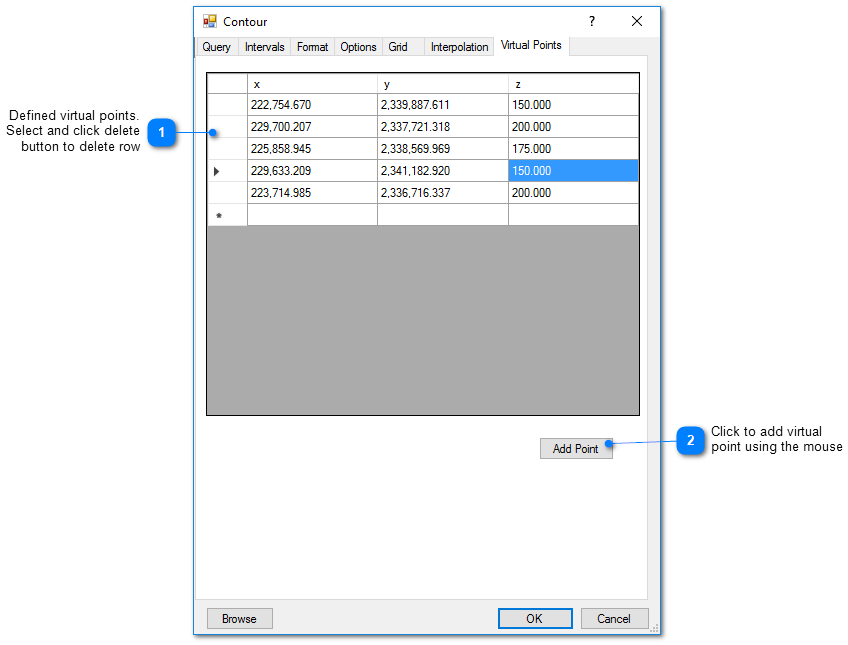Viewport: 848px width, 645px height.
Task: Switch to the Query tab
Action: pyautogui.click(x=216, y=46)
